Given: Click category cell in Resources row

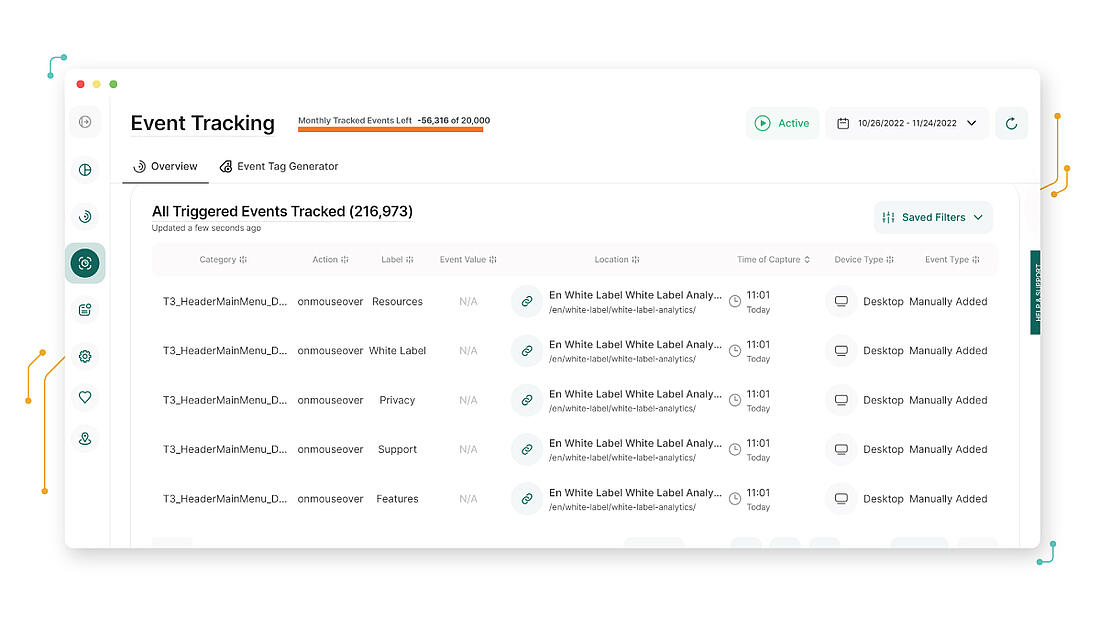Looking at the screenshot, I should [x=224, y=302].
